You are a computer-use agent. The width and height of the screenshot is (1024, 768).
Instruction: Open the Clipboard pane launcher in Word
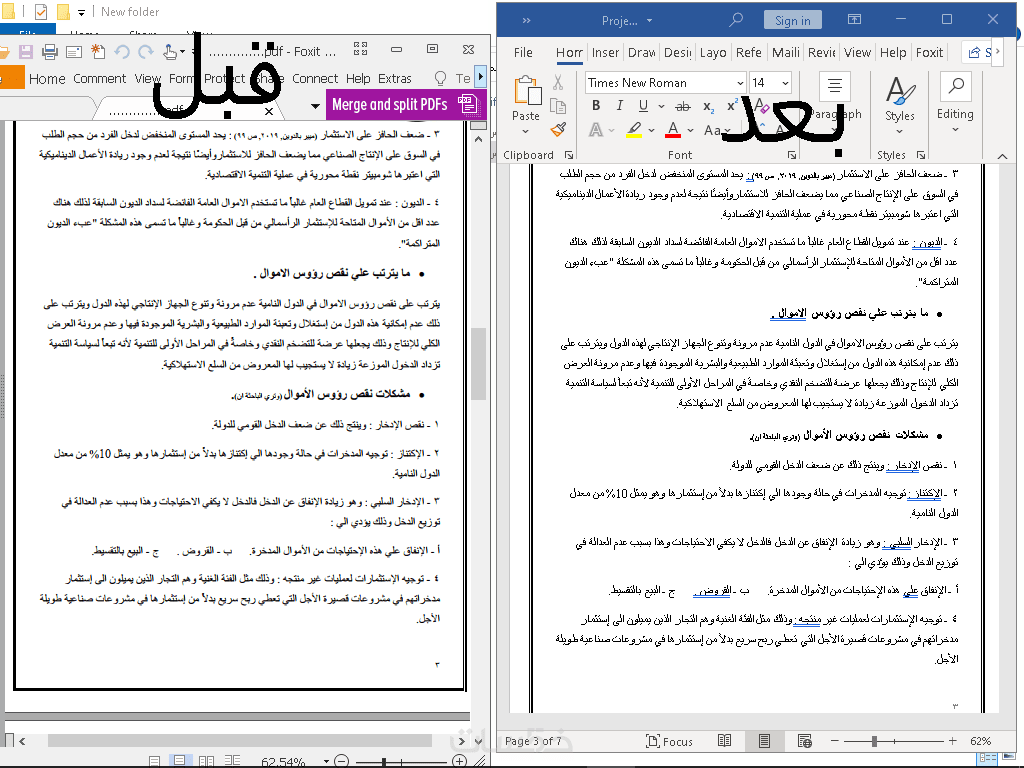[569, 155]
